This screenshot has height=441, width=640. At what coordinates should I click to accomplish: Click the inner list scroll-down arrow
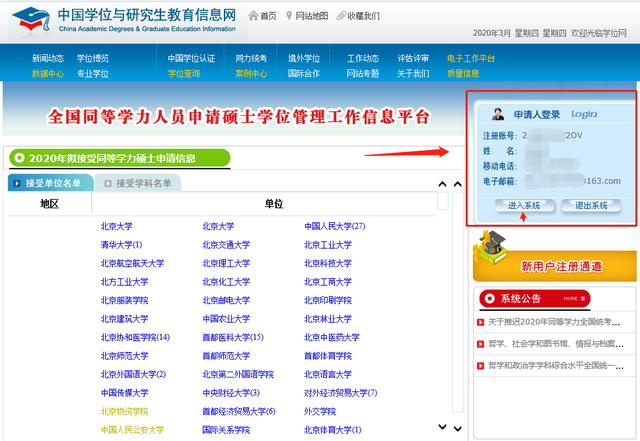442,427
